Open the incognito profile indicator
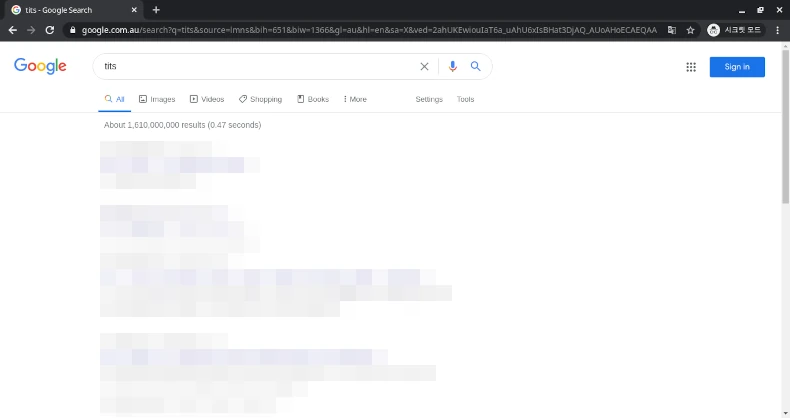 [x=735, y=30]
